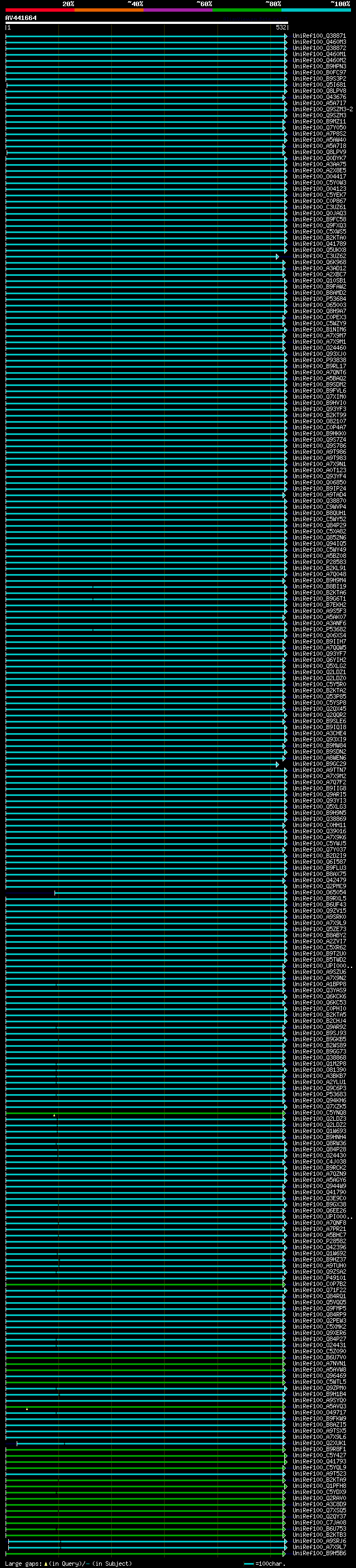Click hit label UniRef100_Q8RW36
Screen dimensions: 356x1568
tap(319, 1143)
